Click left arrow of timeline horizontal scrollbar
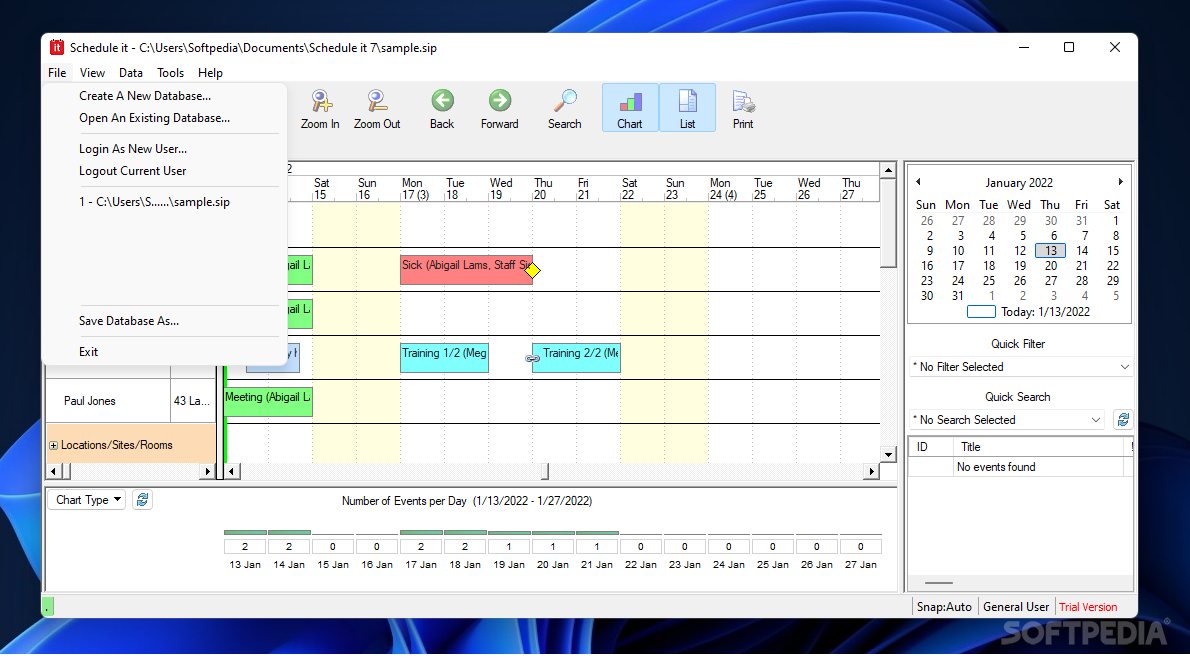The width and height of the screenshot is (1190, 660). click(231, 472)
